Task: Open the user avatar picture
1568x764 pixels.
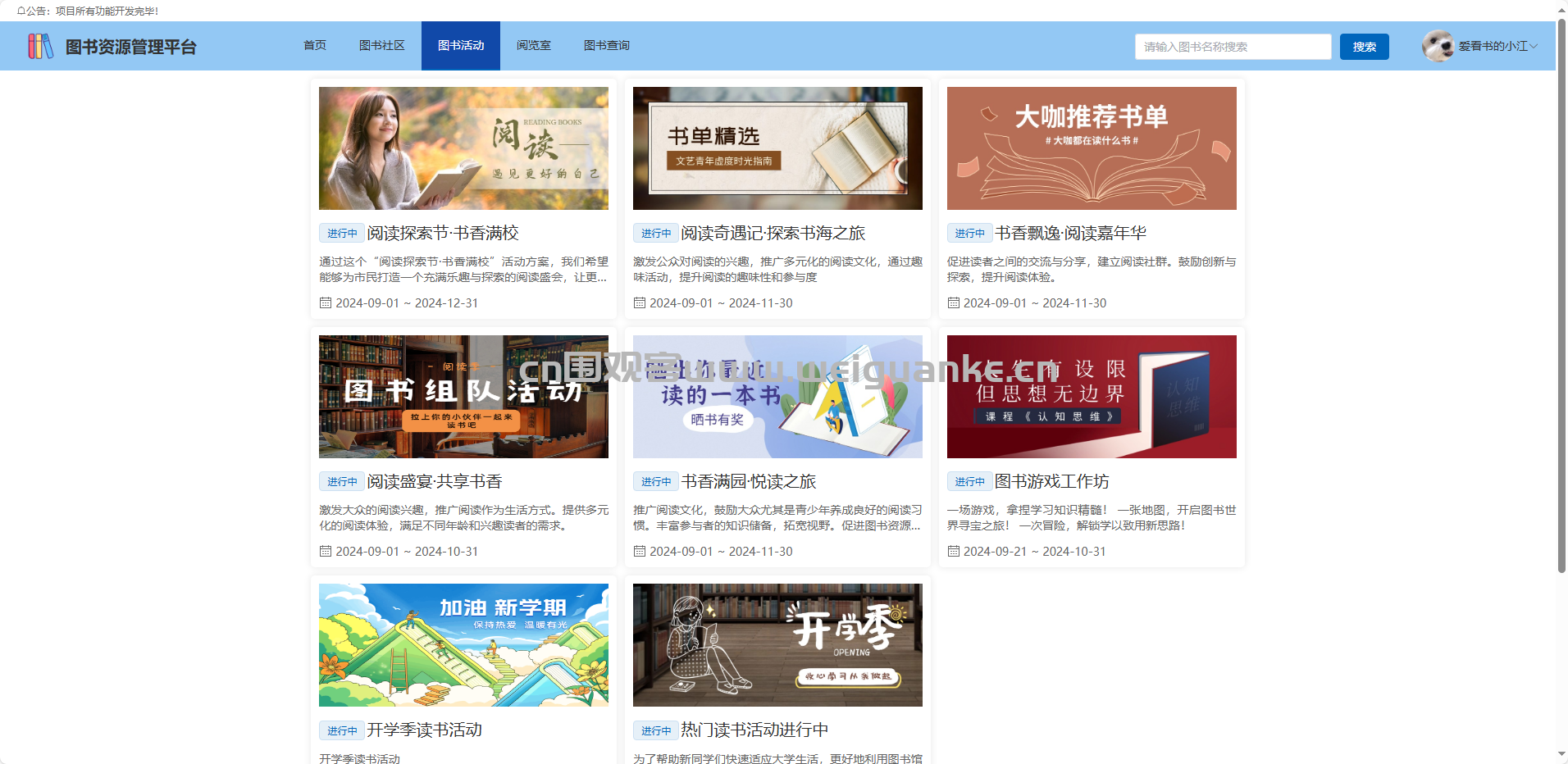Action: pyautogui.click(x=1438, y=46)
